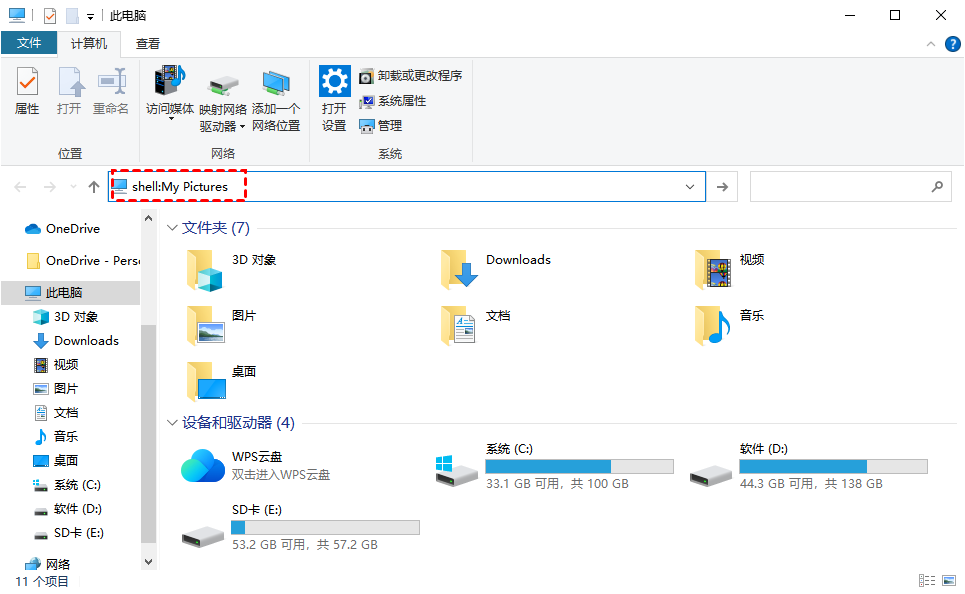Viewport: 965px width, 594px height.
Task: Collapse the ribbon with the chevron arrow
Action: click(x=929, y=44)
